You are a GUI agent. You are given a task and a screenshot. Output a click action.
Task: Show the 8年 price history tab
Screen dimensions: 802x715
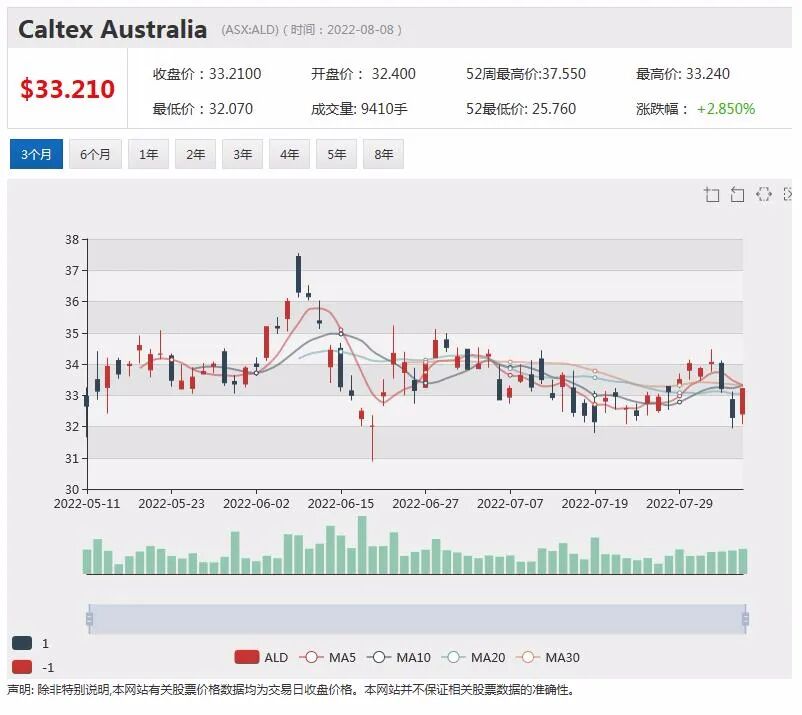pos(384,154)
